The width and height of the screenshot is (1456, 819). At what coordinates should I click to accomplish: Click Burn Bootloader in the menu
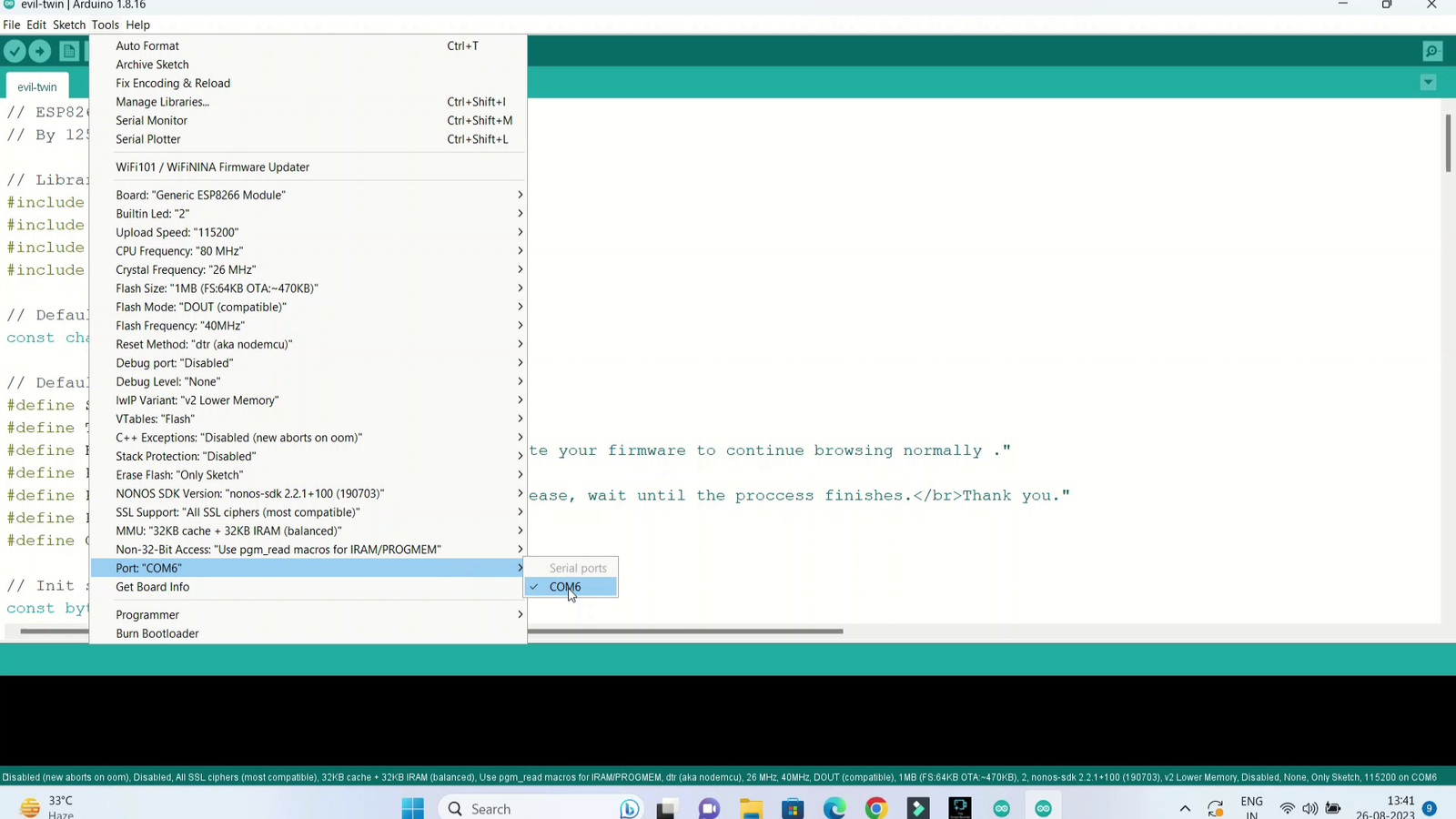(157, 633)
